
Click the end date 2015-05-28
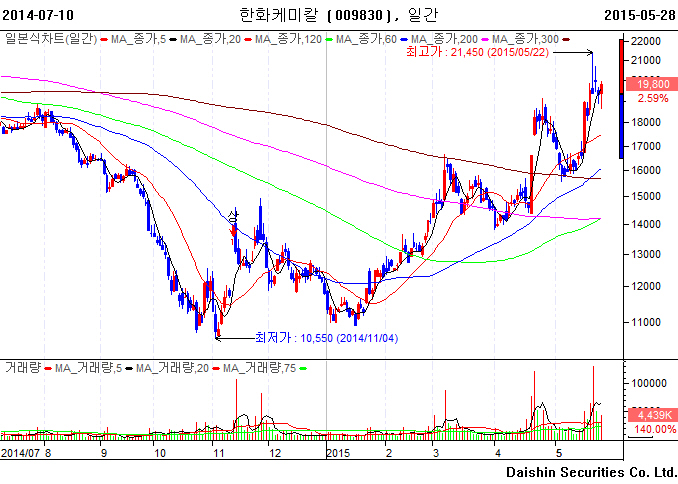640,15
